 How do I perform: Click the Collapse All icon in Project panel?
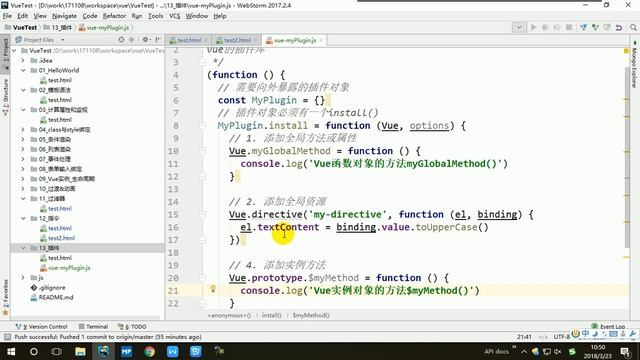coord(131,40)
